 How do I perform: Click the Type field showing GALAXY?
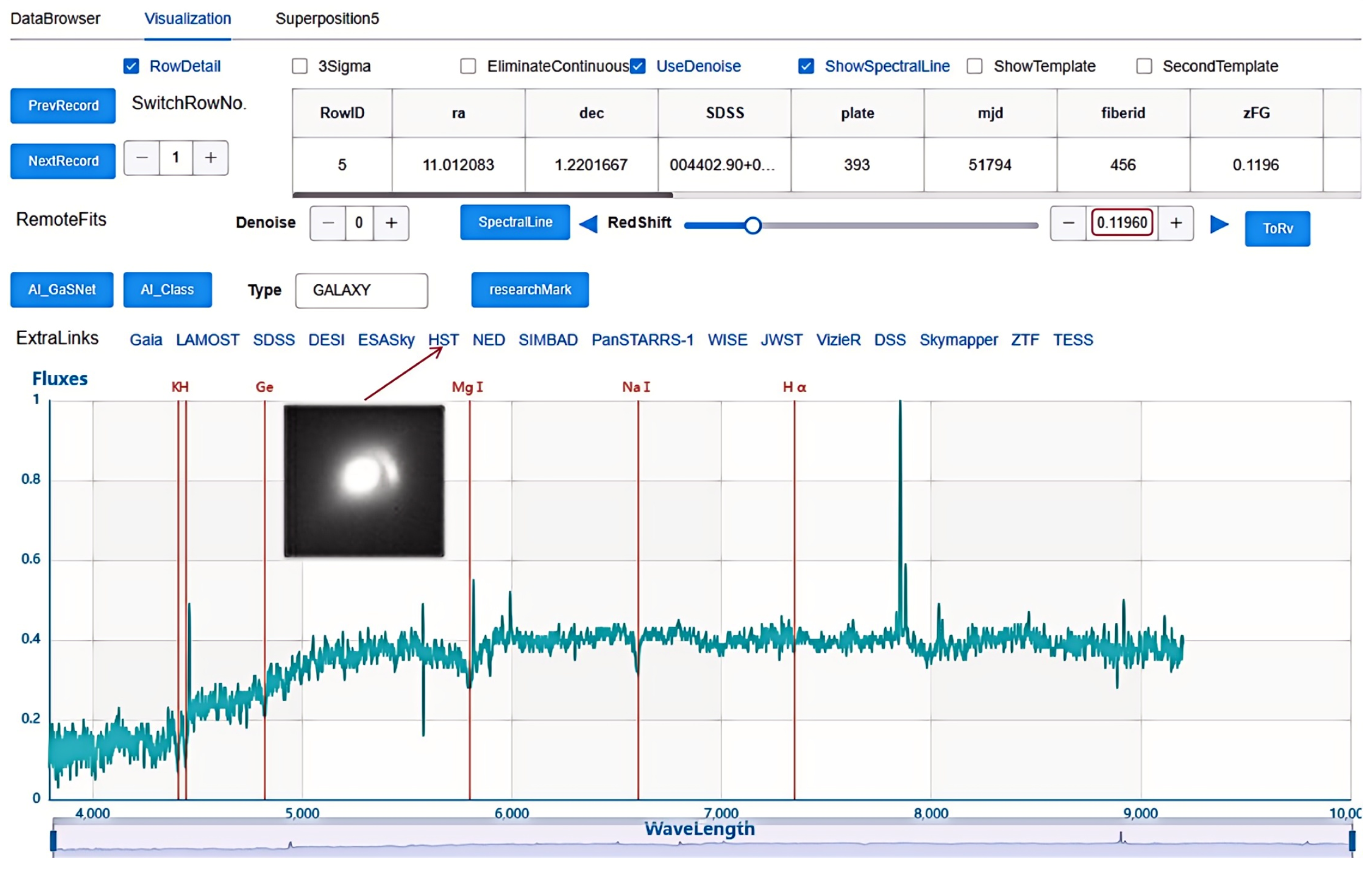361,290
